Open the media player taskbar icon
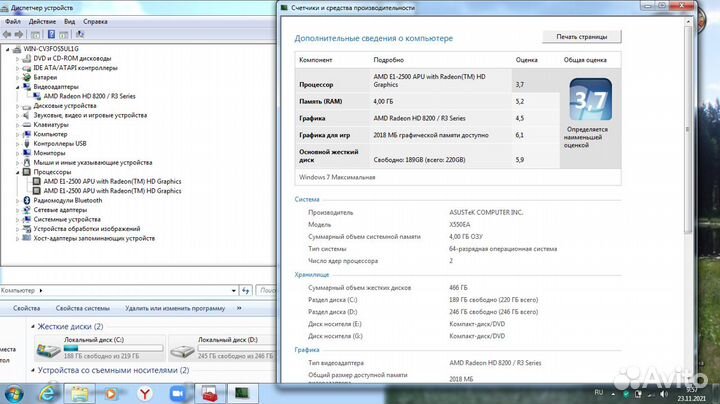 coord(111,394)
